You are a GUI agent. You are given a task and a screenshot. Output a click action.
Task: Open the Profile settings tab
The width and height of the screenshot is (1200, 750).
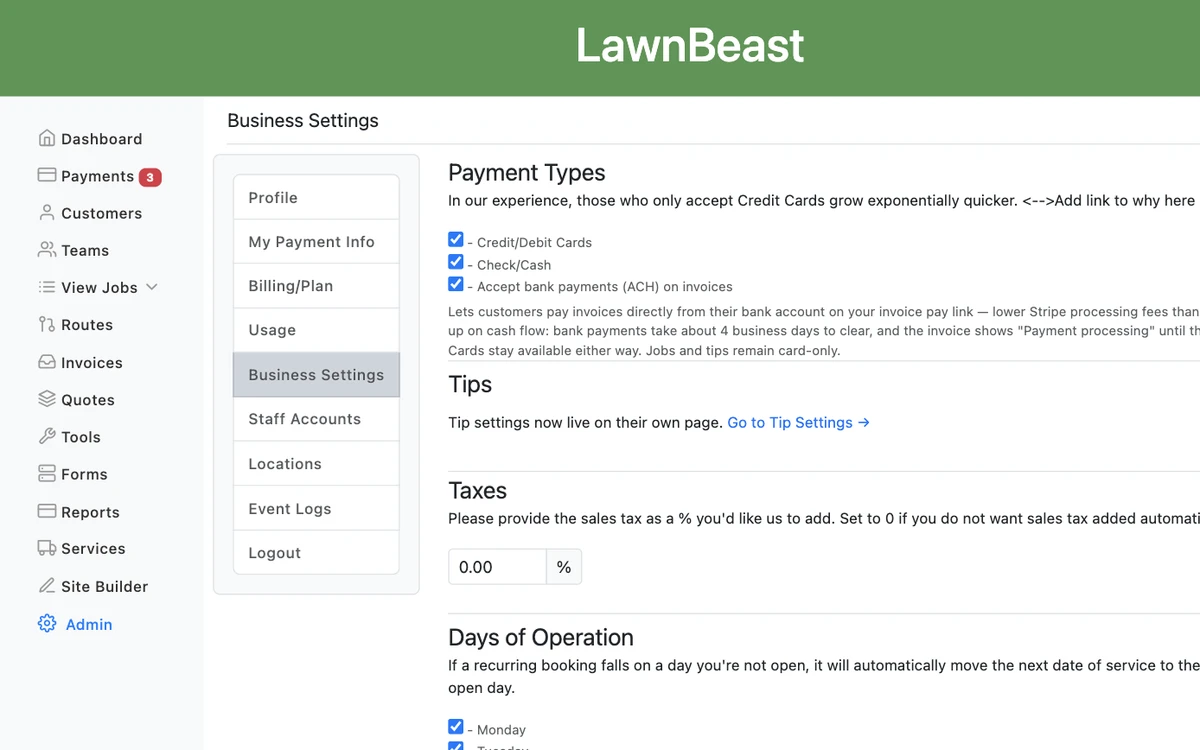(x=316, y=197)
